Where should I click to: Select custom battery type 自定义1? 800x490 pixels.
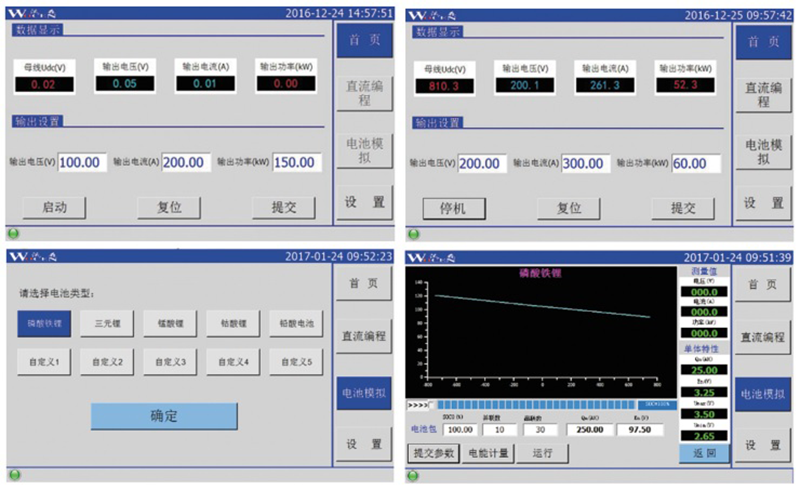(44, 362)
